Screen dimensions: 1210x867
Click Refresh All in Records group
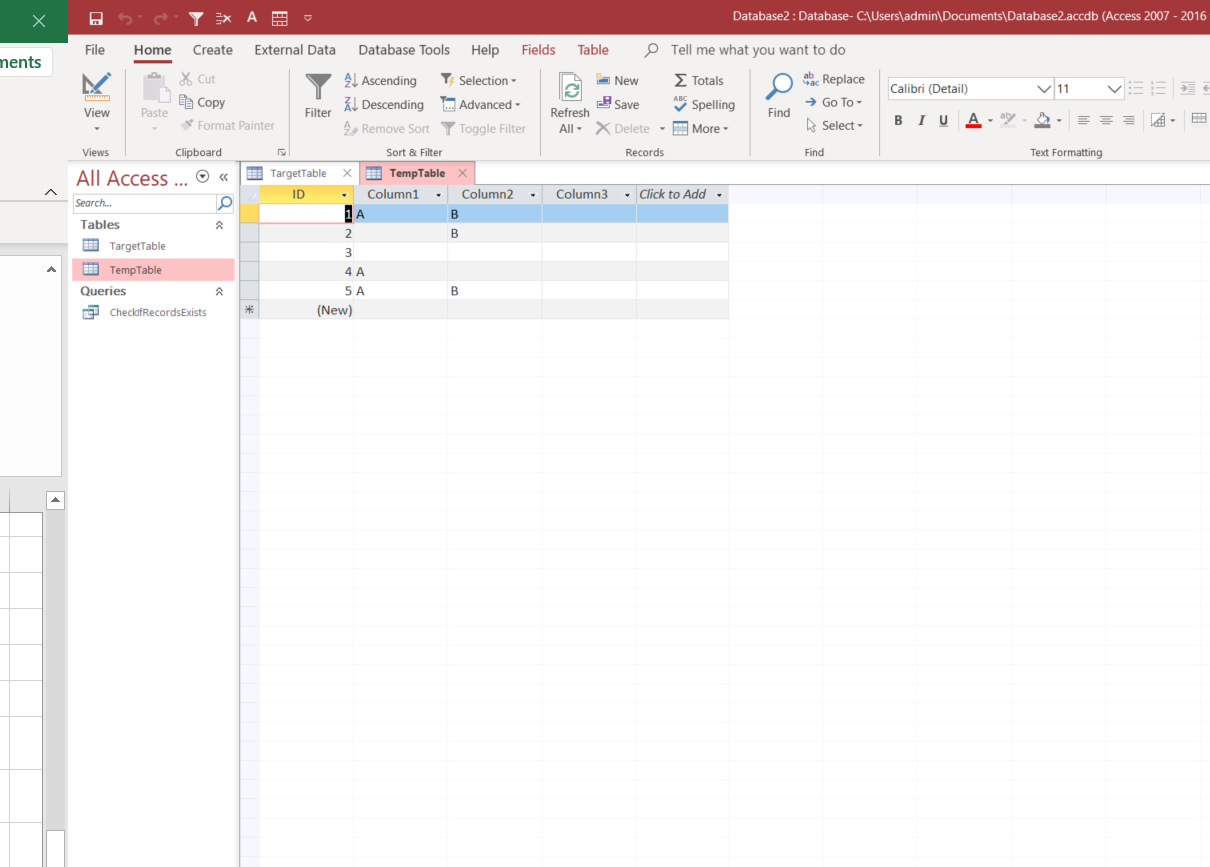click(570, 103)
